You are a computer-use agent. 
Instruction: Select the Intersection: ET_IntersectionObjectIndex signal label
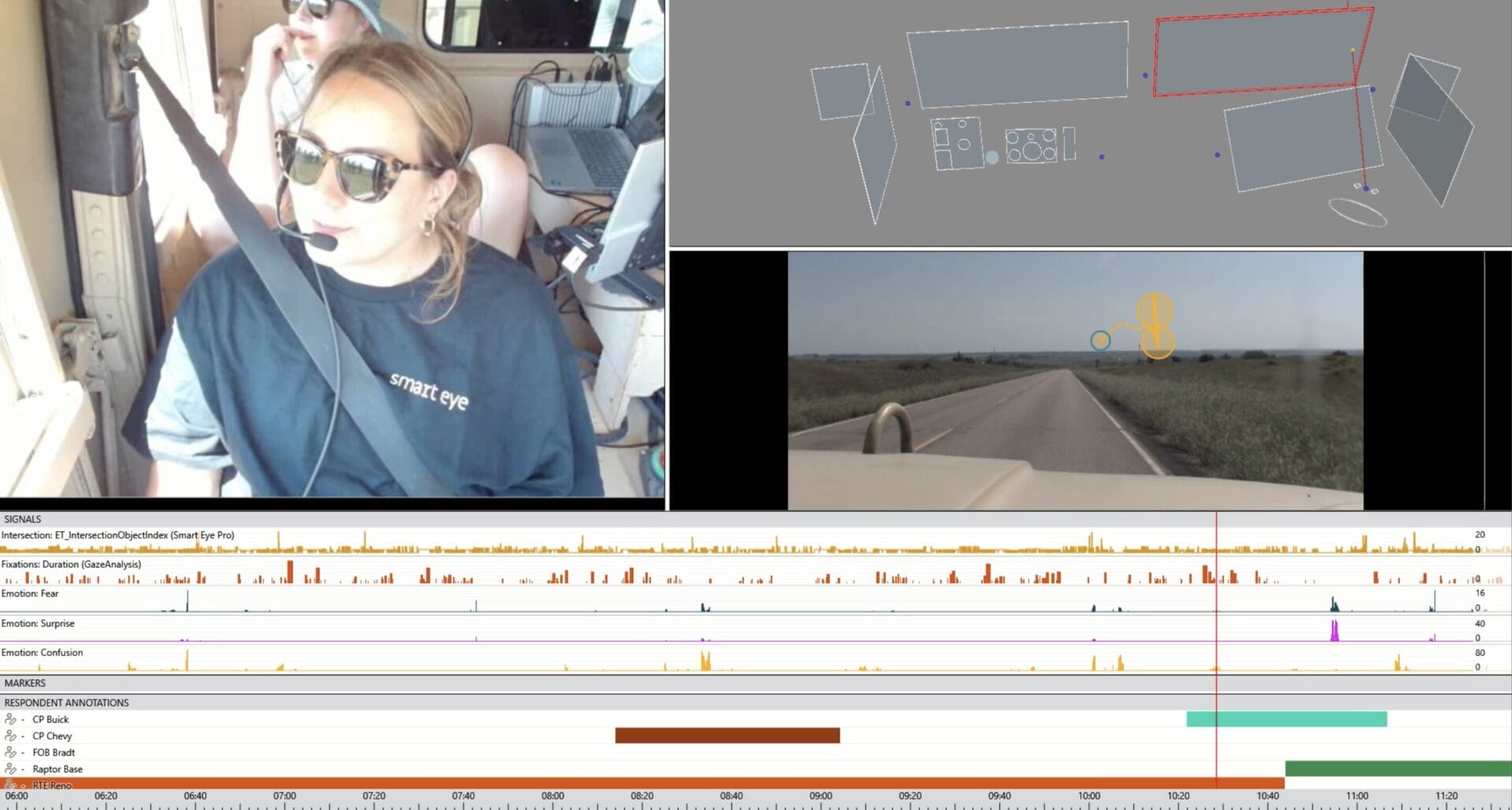coord(118,534)
